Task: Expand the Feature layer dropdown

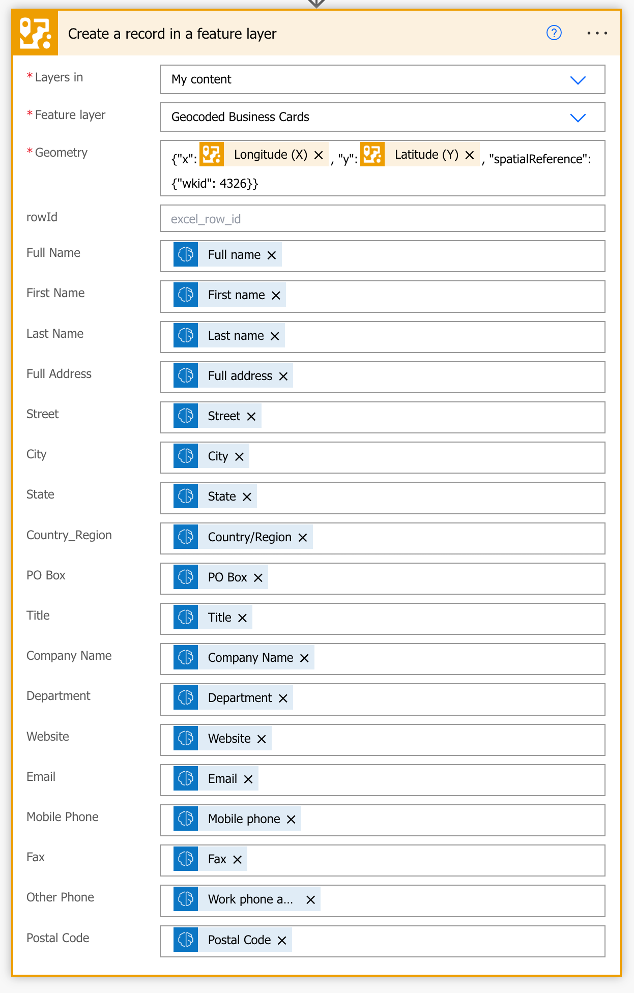Action: coord(577,117)
